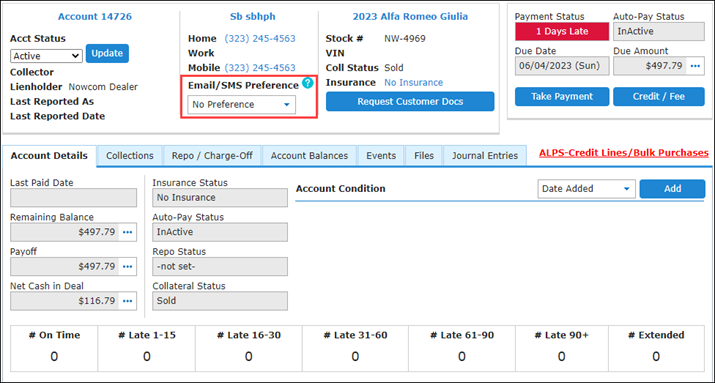Select the stock number NW-4969 text
Screen dimensions: 715x383
pyautogui.click(x=405, y=39)
